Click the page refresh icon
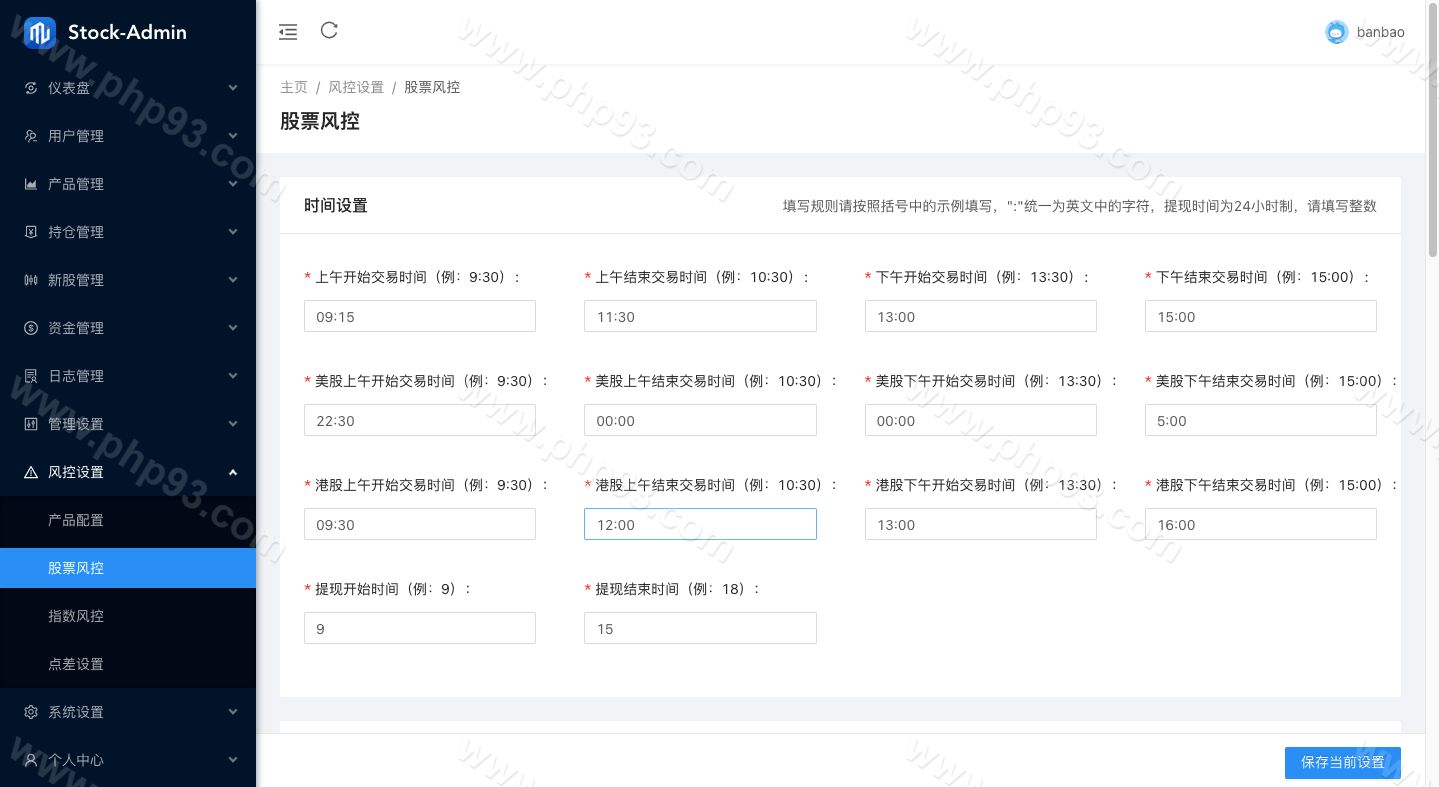Image resolution: width=1439 pixels, height=787 pixels. (x=329, y=31)
